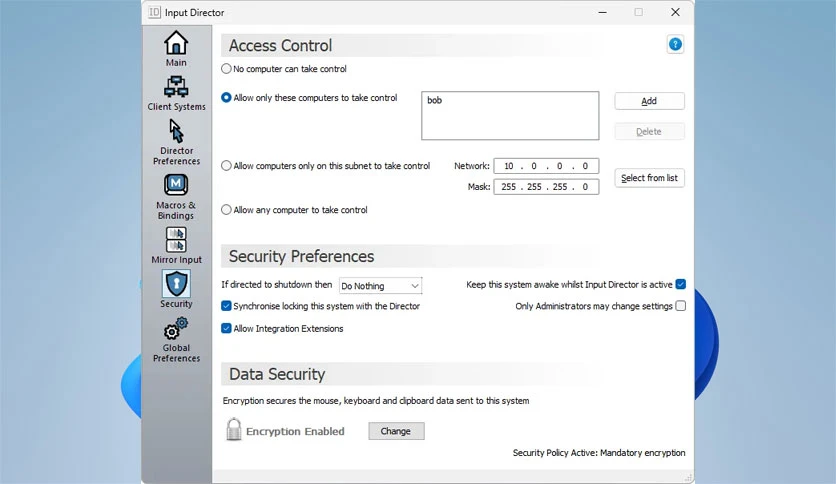
Task: Open Global Preferences gears icon
Action: point(176,328)
